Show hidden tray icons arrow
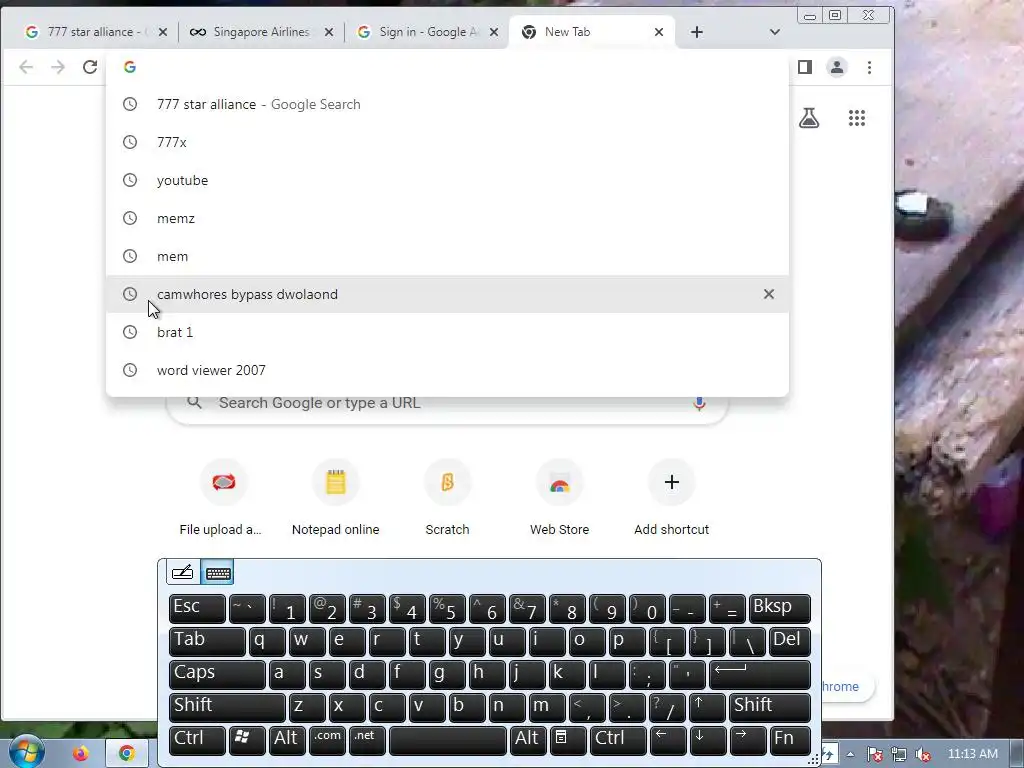 (850, 754)
